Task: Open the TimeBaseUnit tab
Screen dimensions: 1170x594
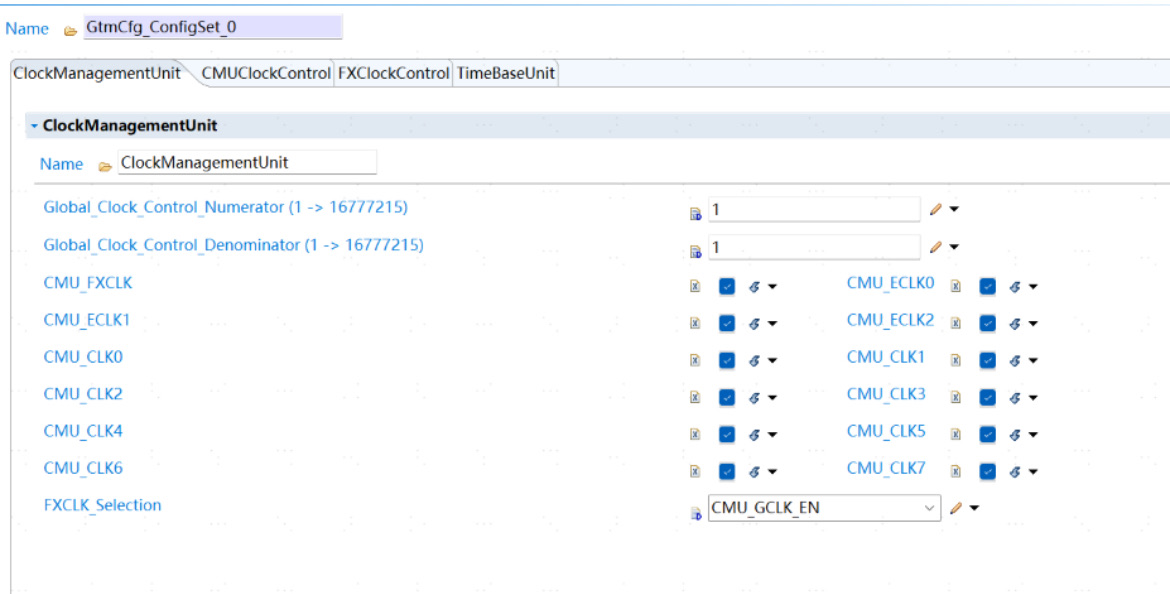Action: point(506,74)
